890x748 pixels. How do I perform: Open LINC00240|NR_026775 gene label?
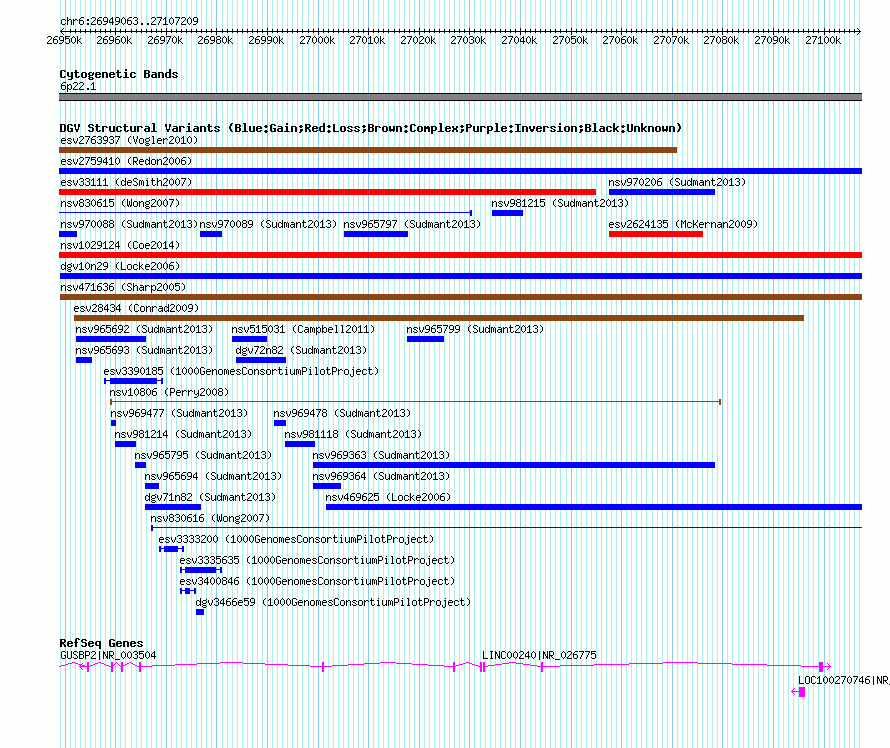539,655
